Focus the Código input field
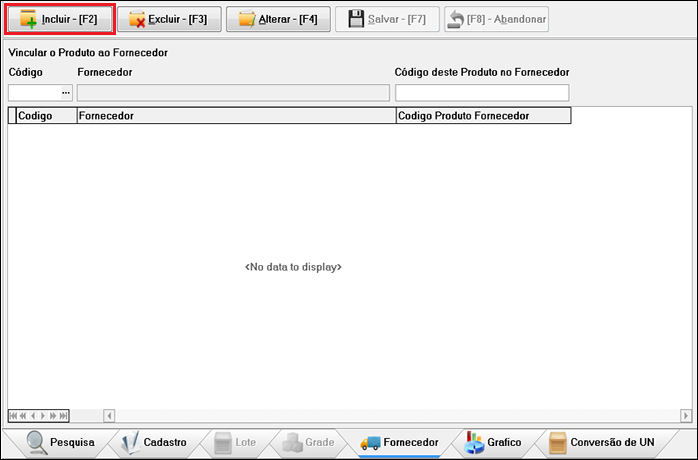This screenshot has width=698, height=460. [x=35, y=93]
